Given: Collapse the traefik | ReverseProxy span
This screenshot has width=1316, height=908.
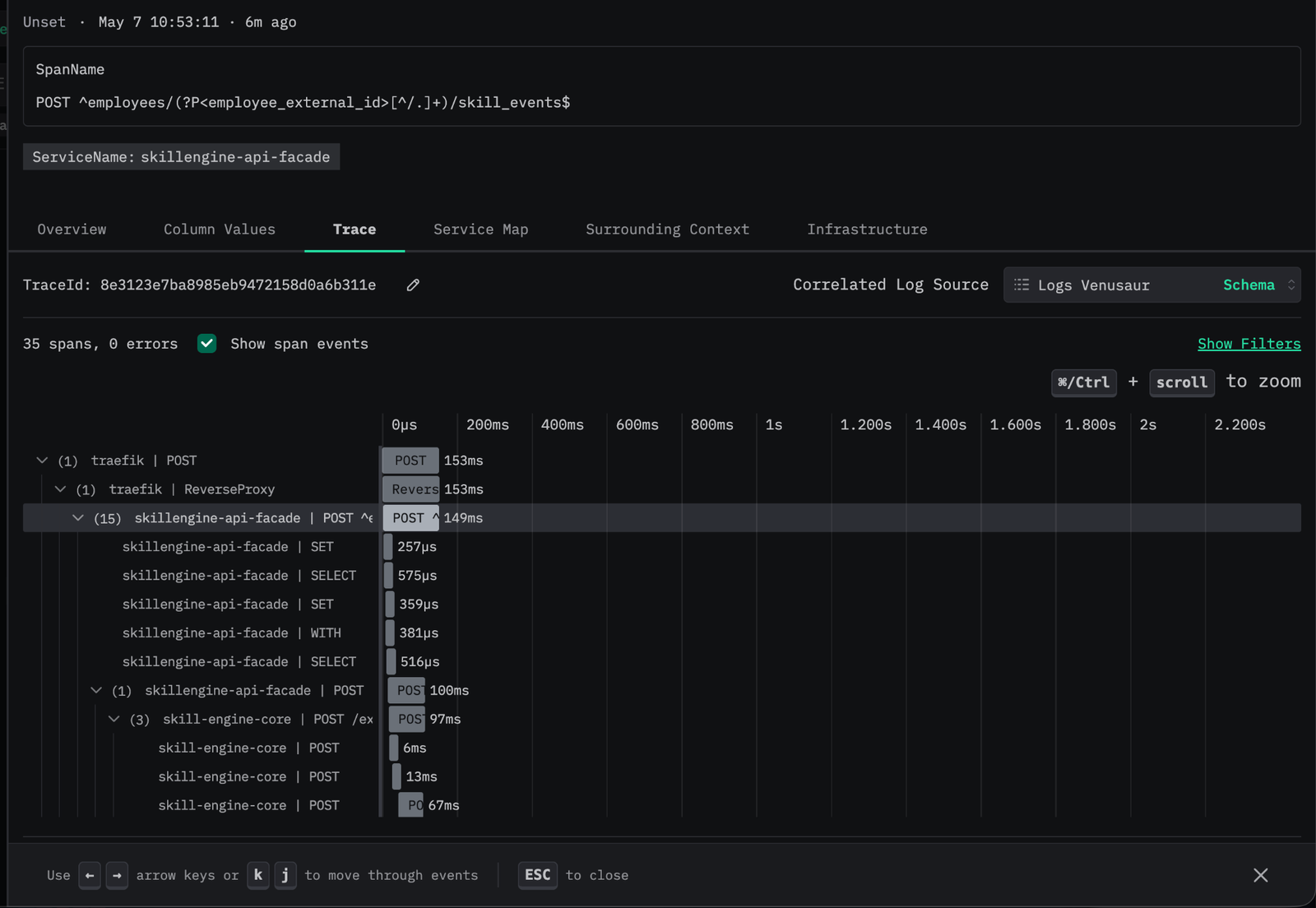Looking at the screenshot, I should [60, 489].
